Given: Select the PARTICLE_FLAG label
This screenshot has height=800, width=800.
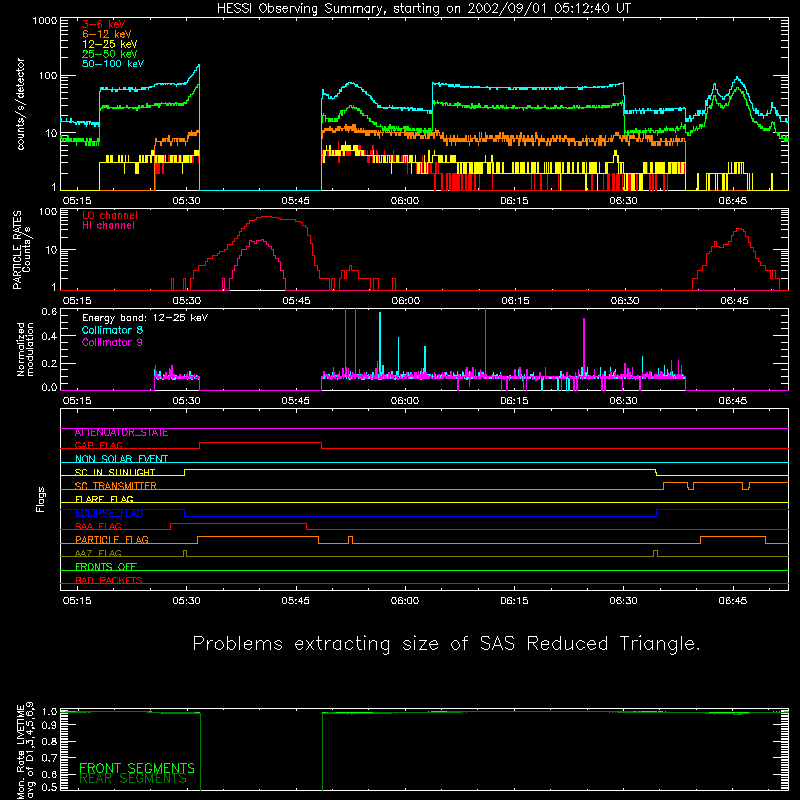Looking at the screenshot, I should click(112, 540).
